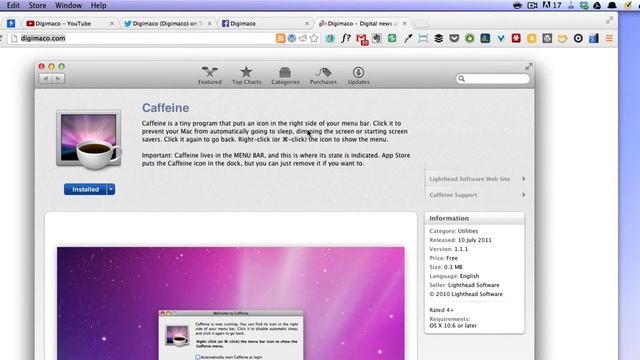Click the WordPress icon in address bar

coord(291,38)
